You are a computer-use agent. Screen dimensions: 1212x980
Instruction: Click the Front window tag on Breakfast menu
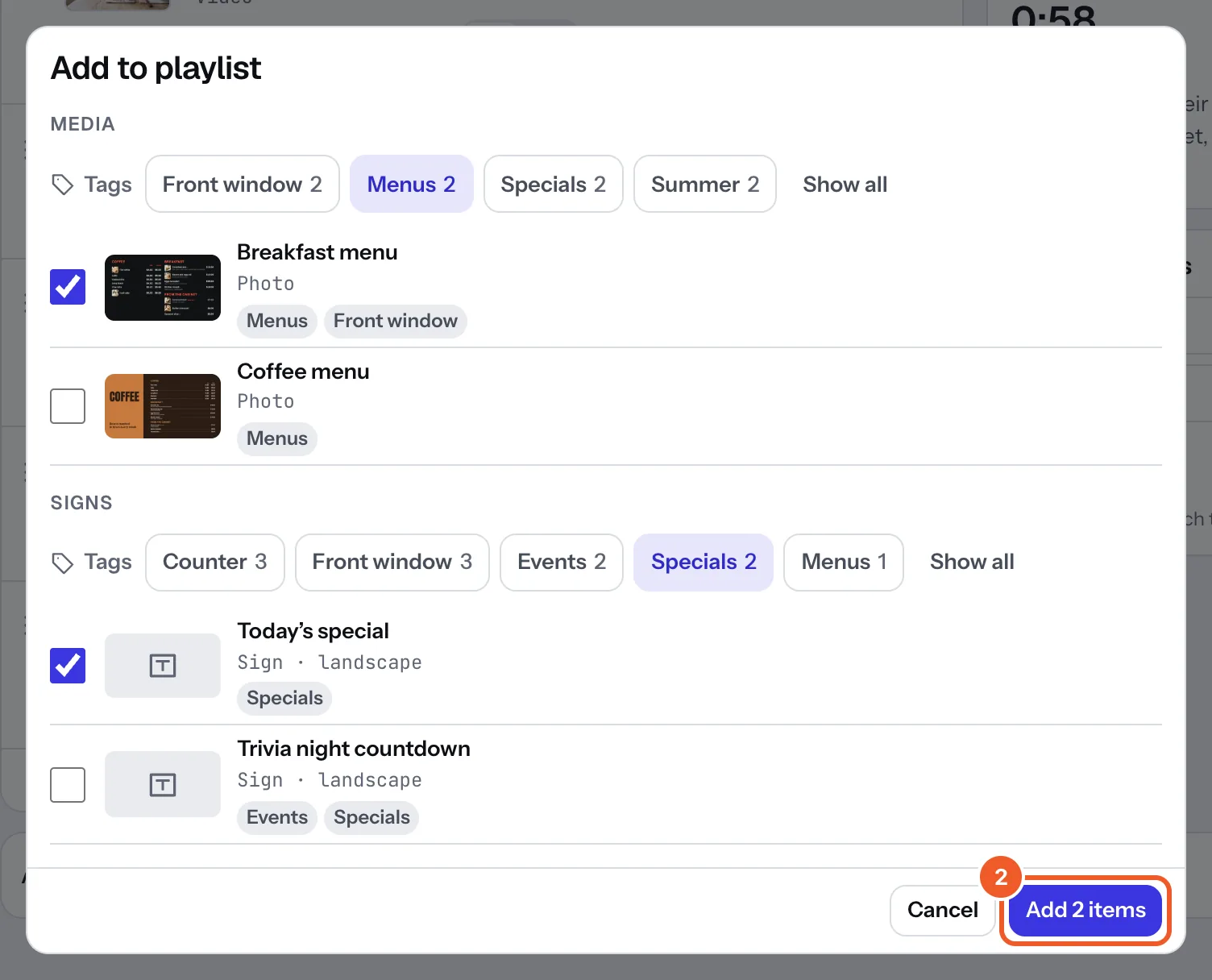tap(396, 321)
